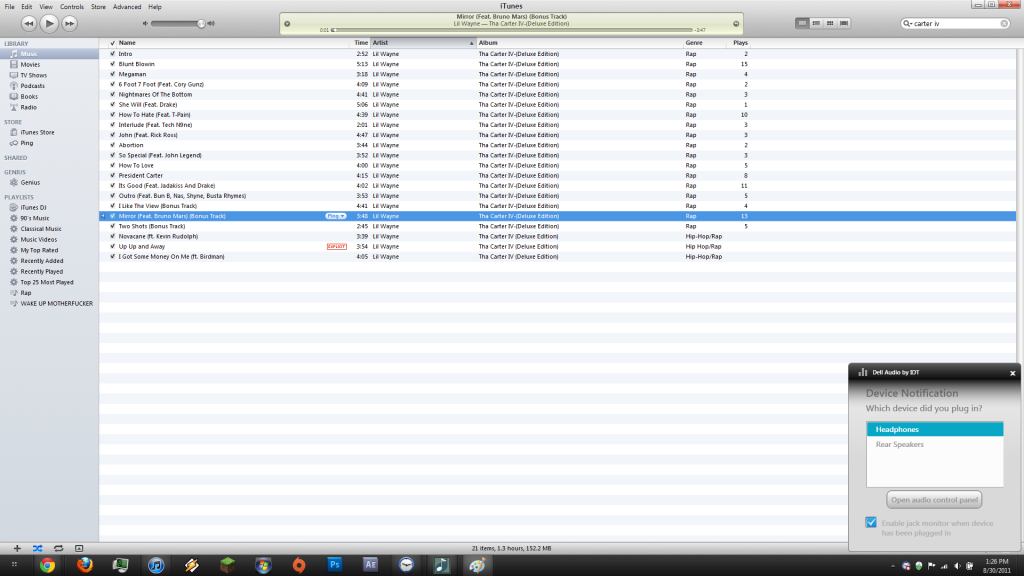Switch to Cover Flow view
Screen dimensions: 1024x576
point(844,24)
